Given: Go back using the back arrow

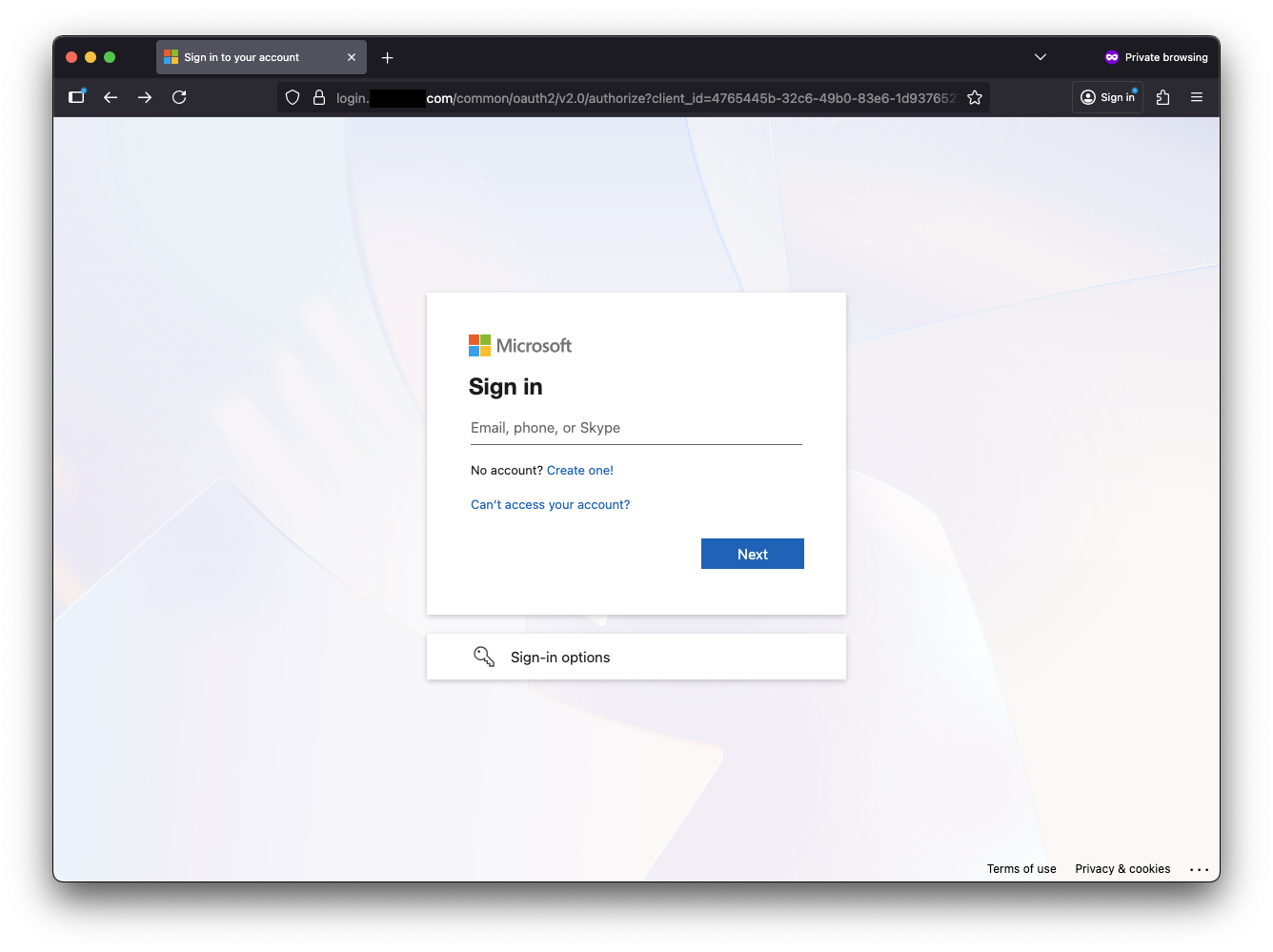Looking at the screenshot, I should pos(111,97).
